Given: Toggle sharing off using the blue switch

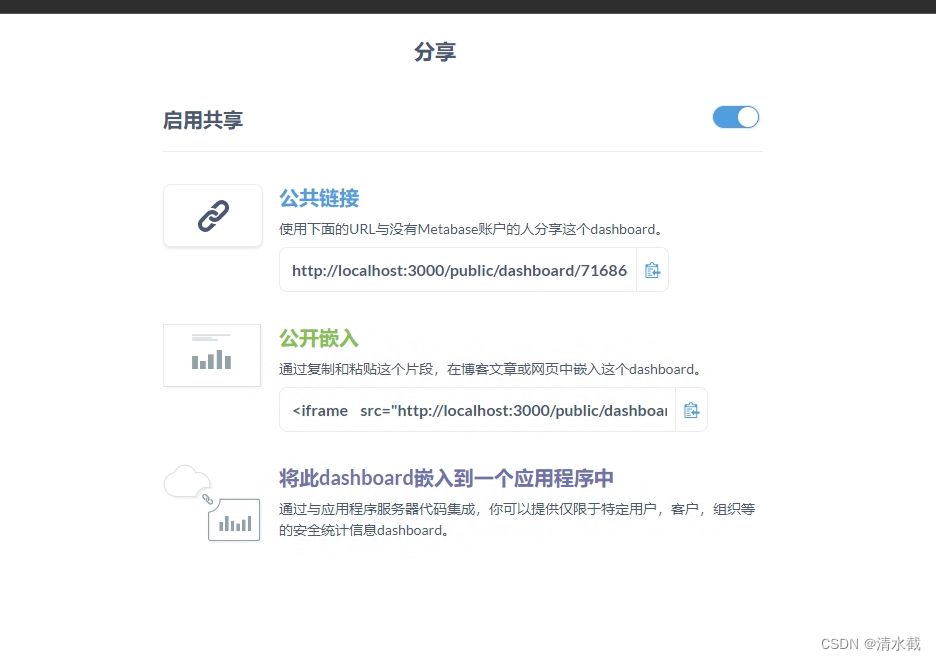Looking at the screenshot, I should [x=735, y=117].
